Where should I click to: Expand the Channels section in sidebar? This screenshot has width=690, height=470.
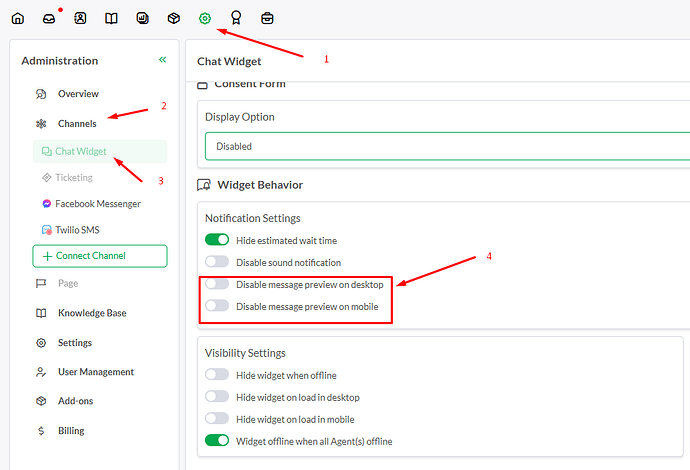77,124
